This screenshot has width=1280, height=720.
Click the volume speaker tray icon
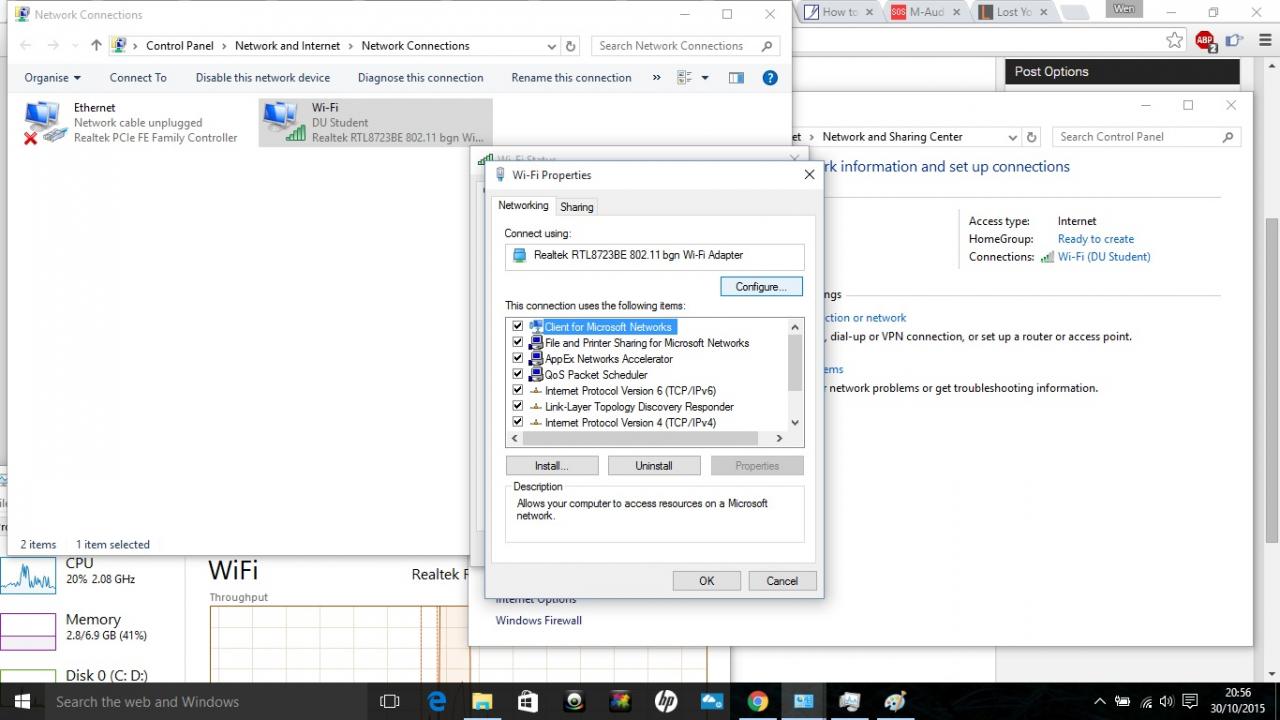(1167, 702)
